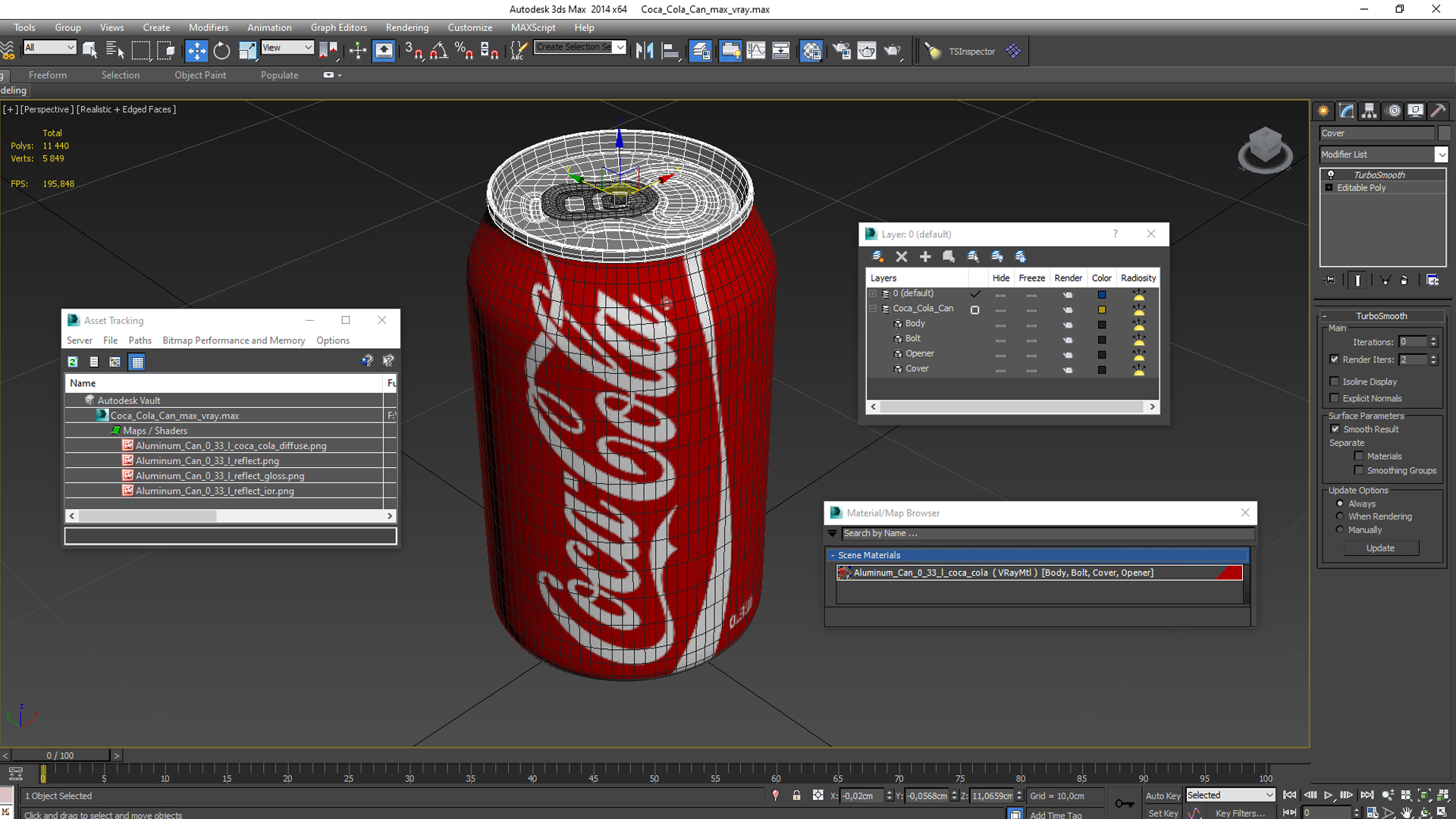This screenshot has width=1456, height=819.
Task: Open the Selected key filter dropdown
Action: 1230,795
